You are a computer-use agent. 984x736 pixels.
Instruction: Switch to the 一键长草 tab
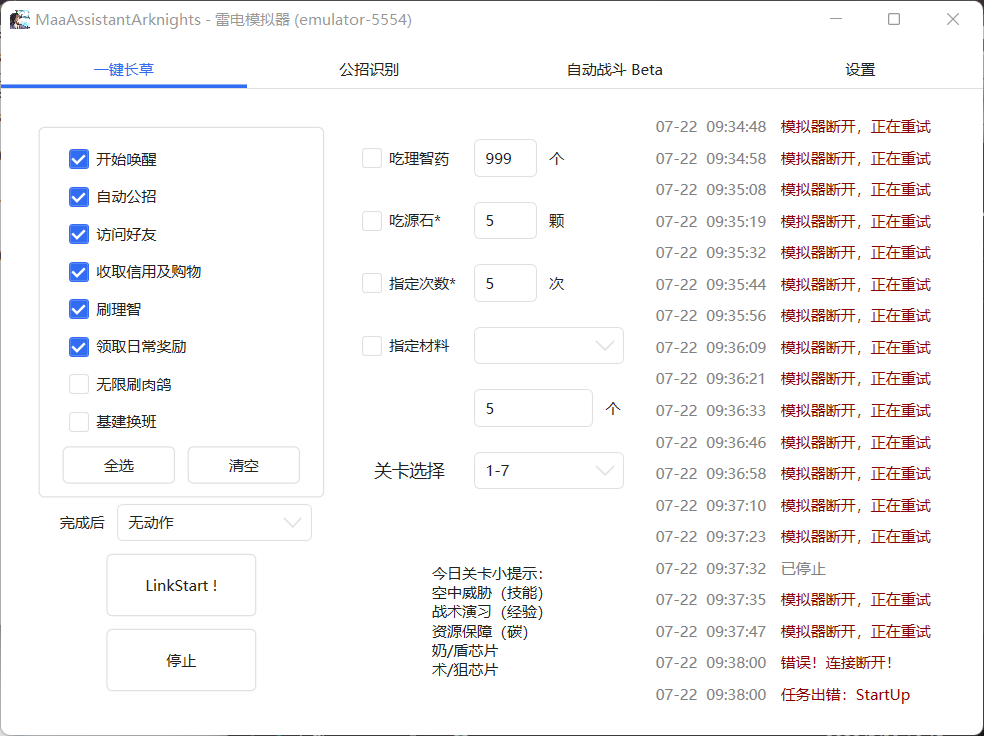coord(124,70)
